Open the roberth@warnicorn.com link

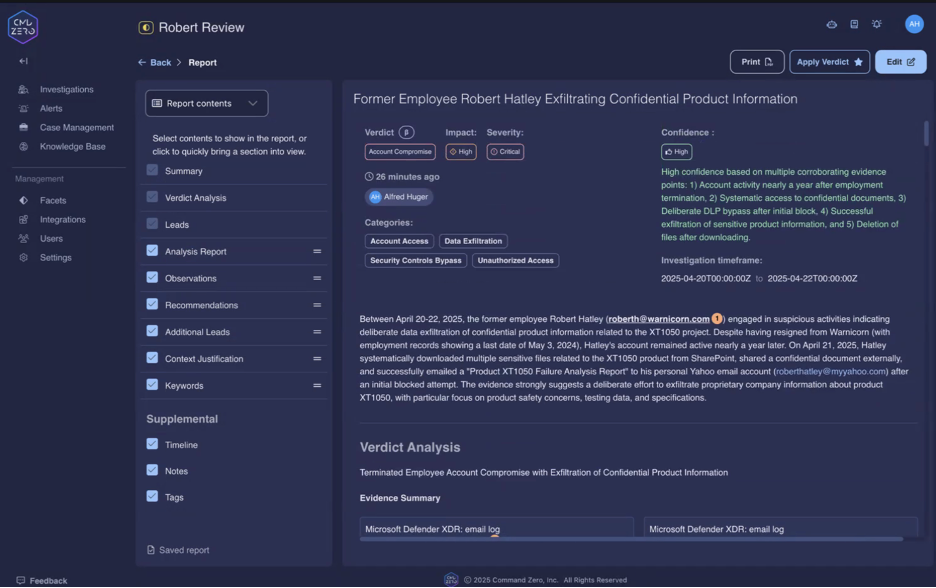tap(659, 319)
